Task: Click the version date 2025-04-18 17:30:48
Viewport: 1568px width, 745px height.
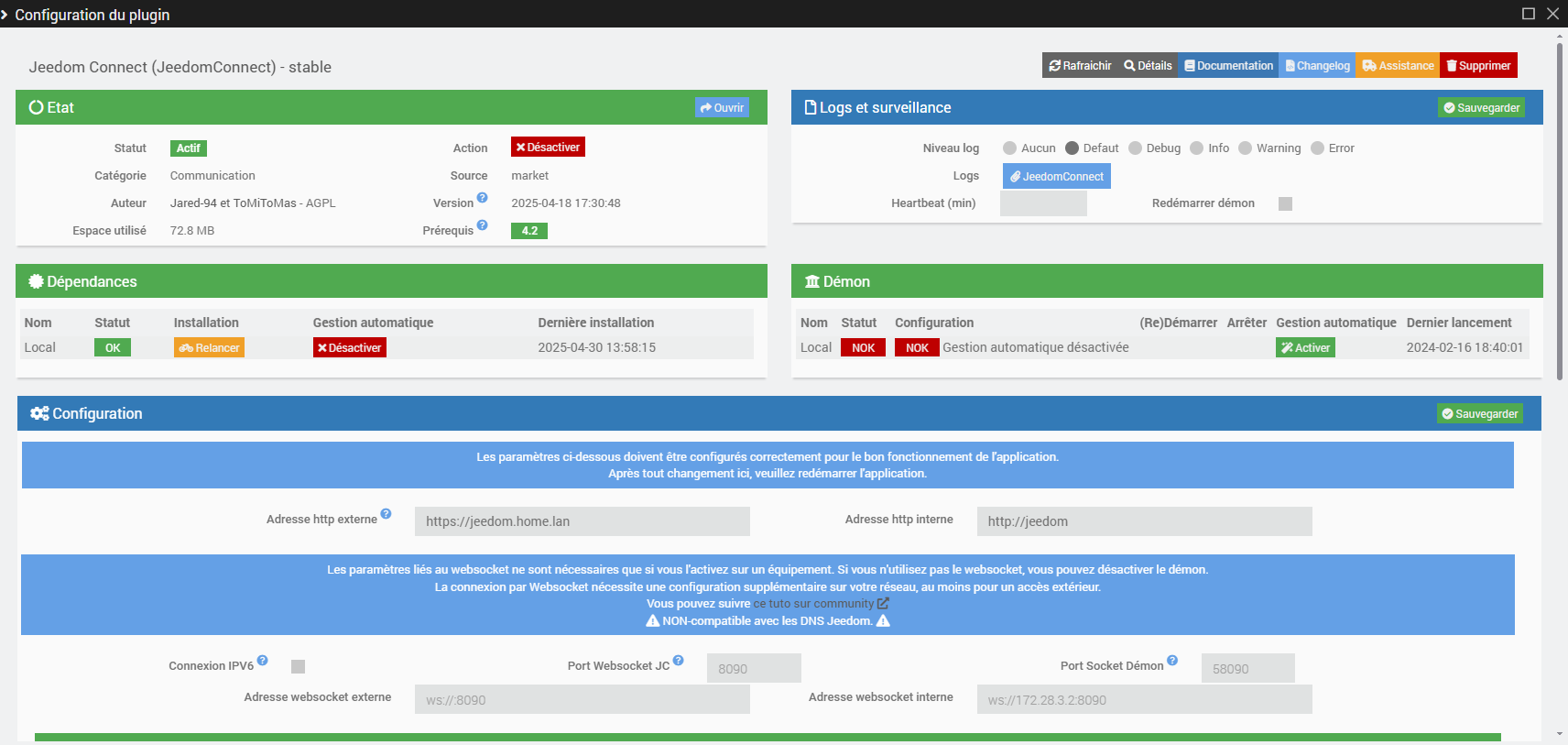Action: click(566, 203)
